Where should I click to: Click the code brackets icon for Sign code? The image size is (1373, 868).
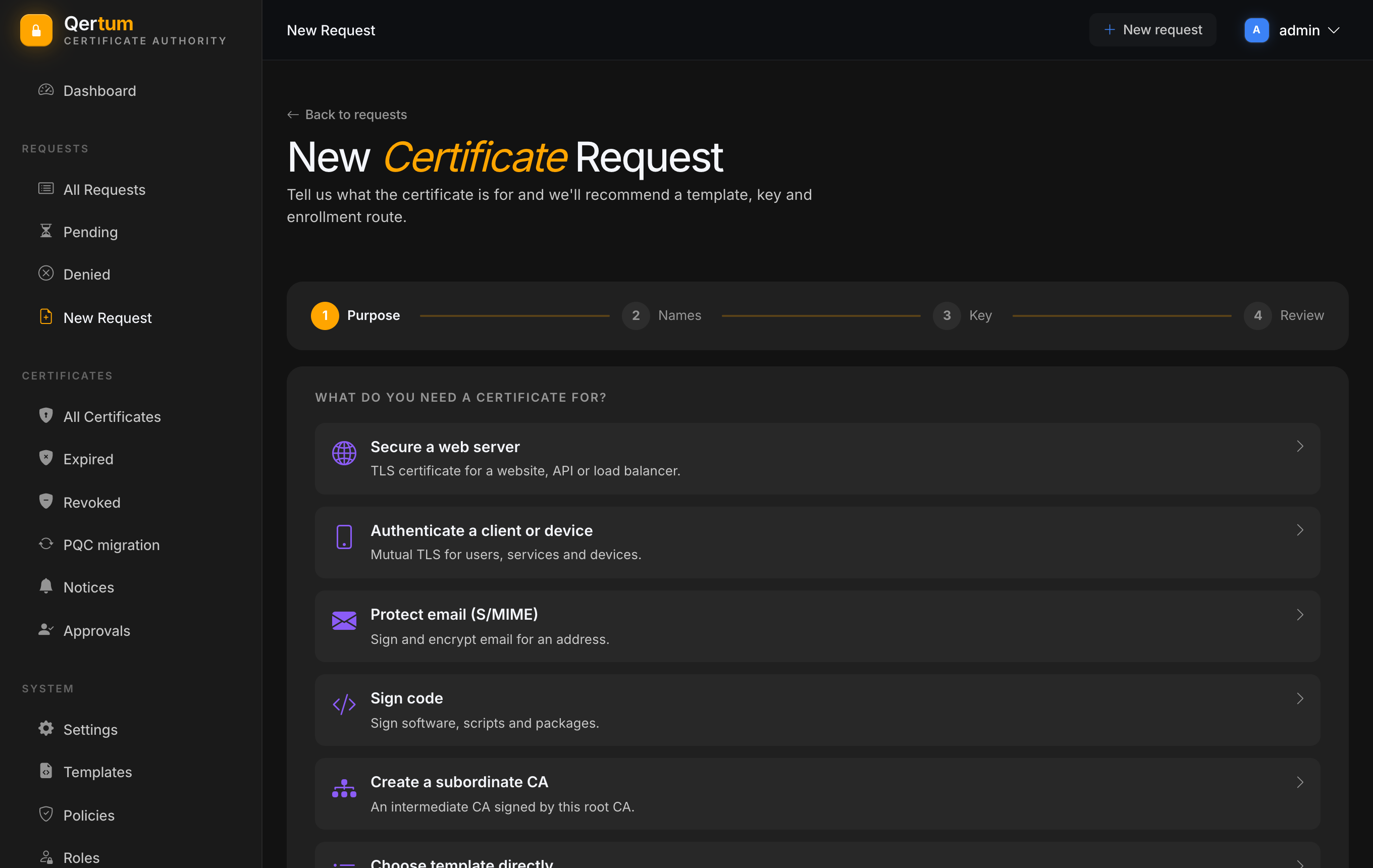click(344, 705)
